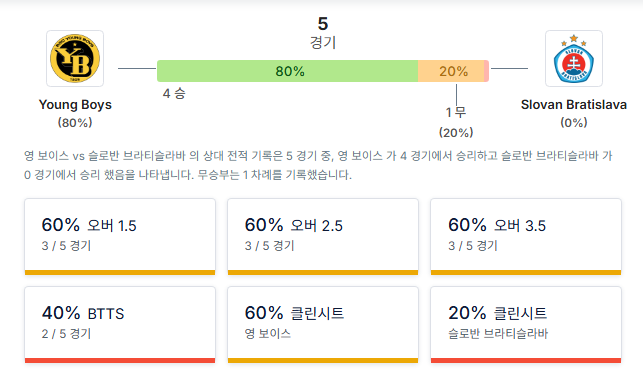643x377 pixels.
Task: Select the 40% BTTS stat card
Action: coord(120,324)
